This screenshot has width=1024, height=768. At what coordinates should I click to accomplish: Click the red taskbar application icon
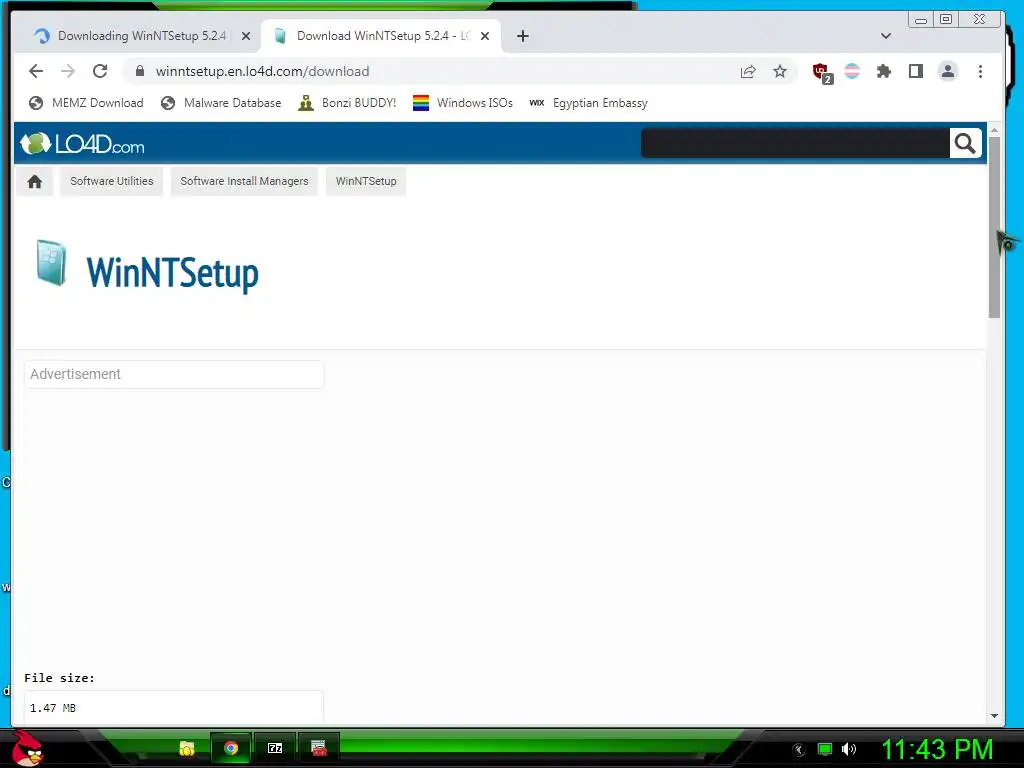pos(319,748)
